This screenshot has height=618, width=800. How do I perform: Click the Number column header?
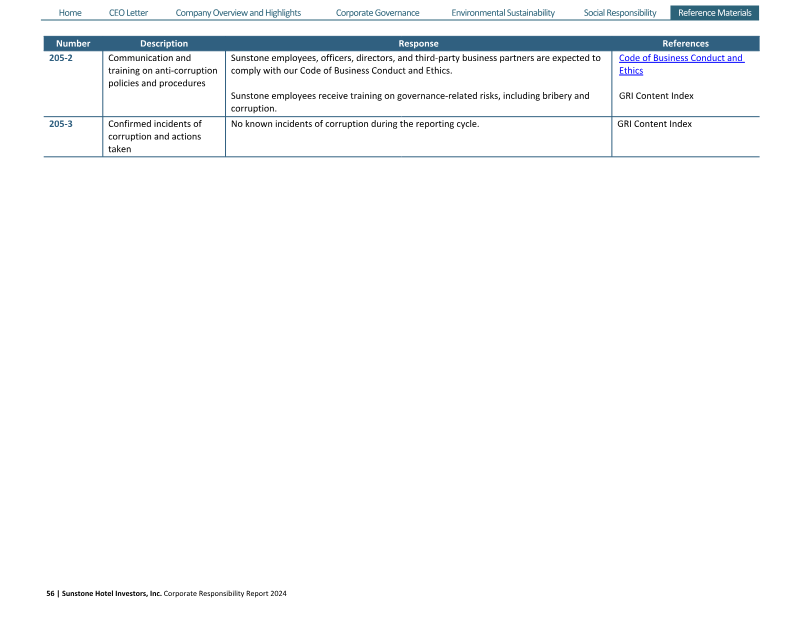73,43
